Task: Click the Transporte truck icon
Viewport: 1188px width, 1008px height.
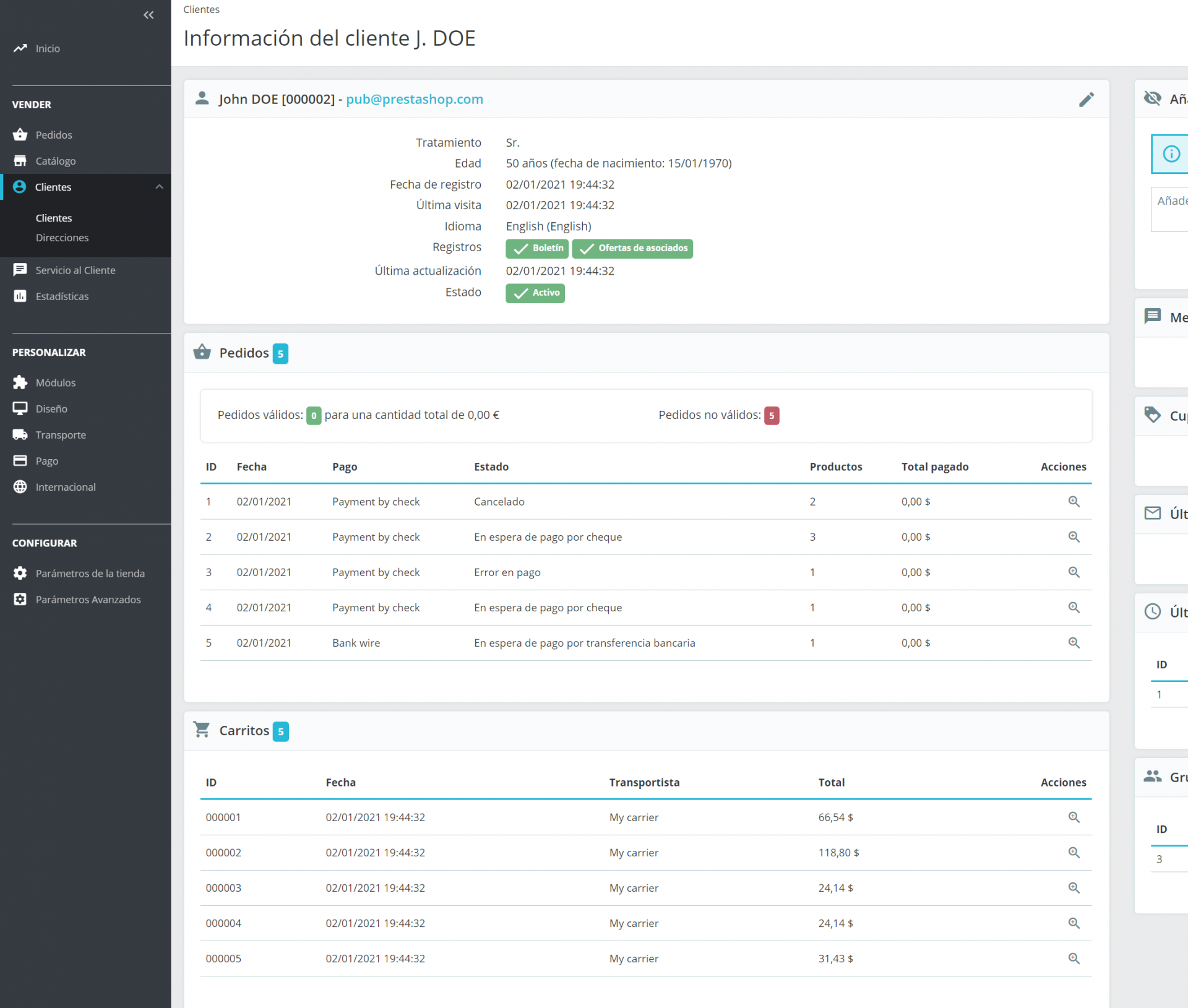Action: [20, 434]
